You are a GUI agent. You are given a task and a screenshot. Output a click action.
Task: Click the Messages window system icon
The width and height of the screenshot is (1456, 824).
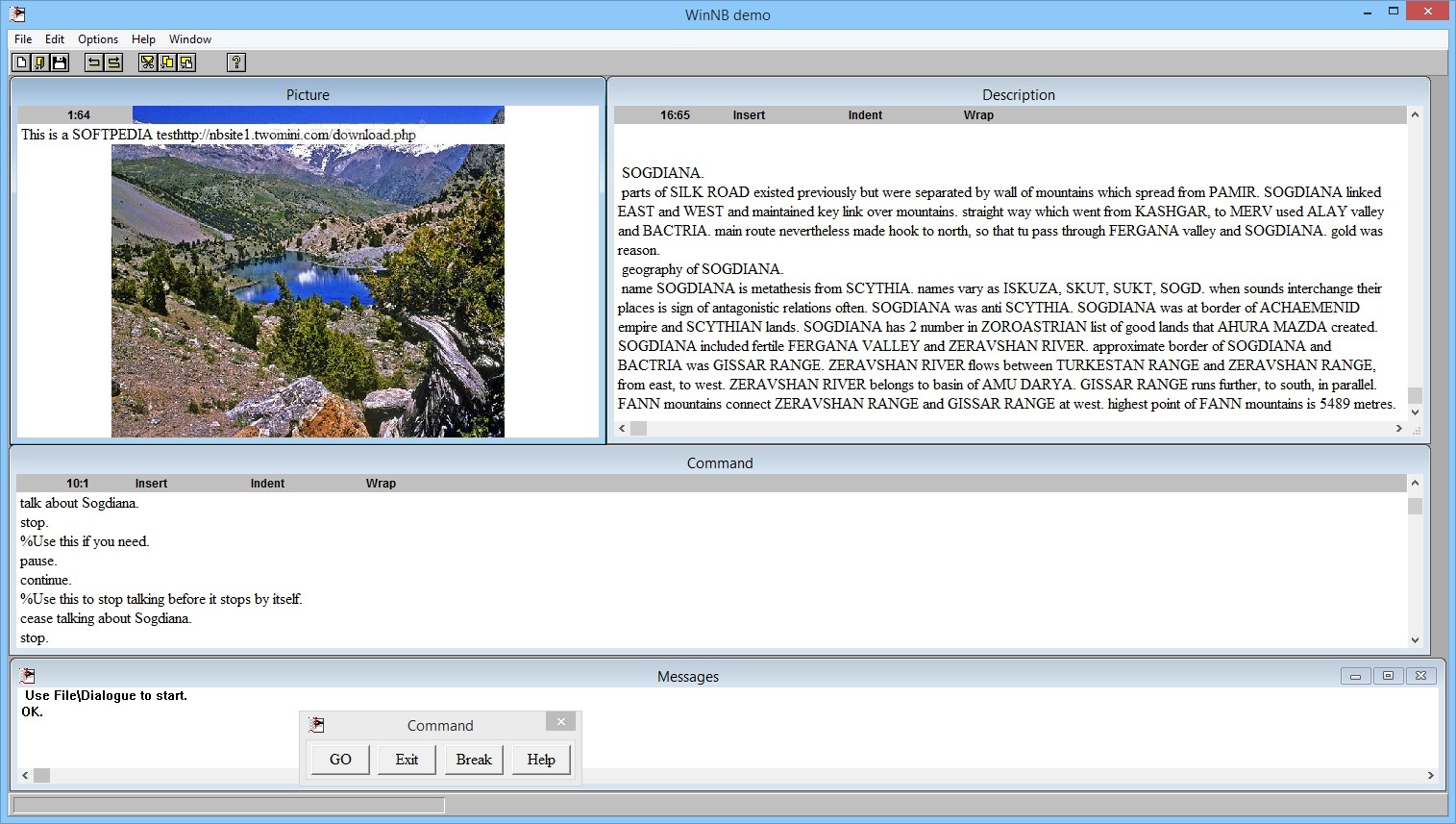coord(27,676)
